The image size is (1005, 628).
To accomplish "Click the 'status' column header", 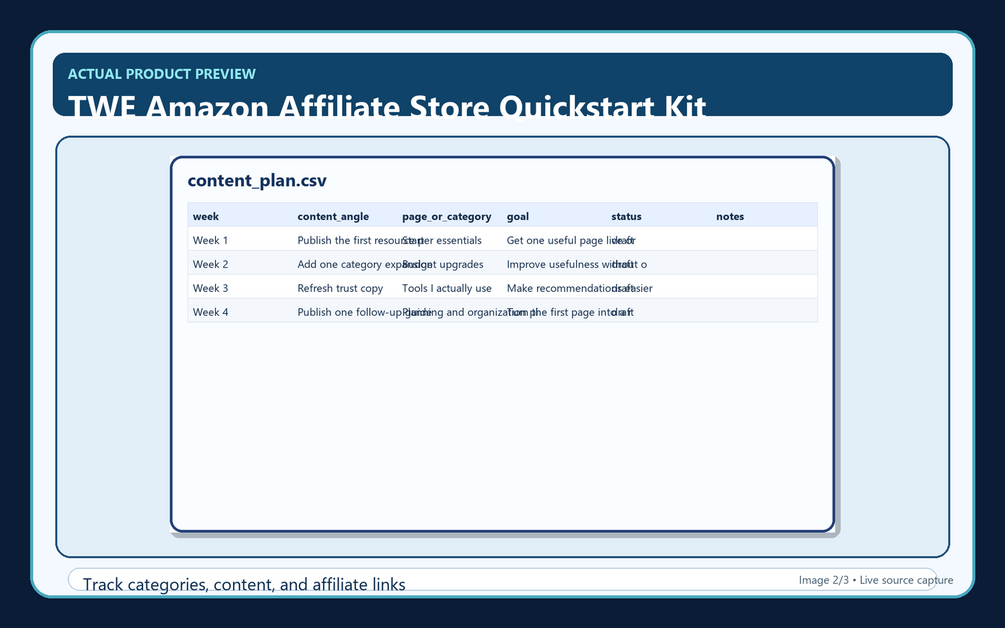I will point(626,217).
